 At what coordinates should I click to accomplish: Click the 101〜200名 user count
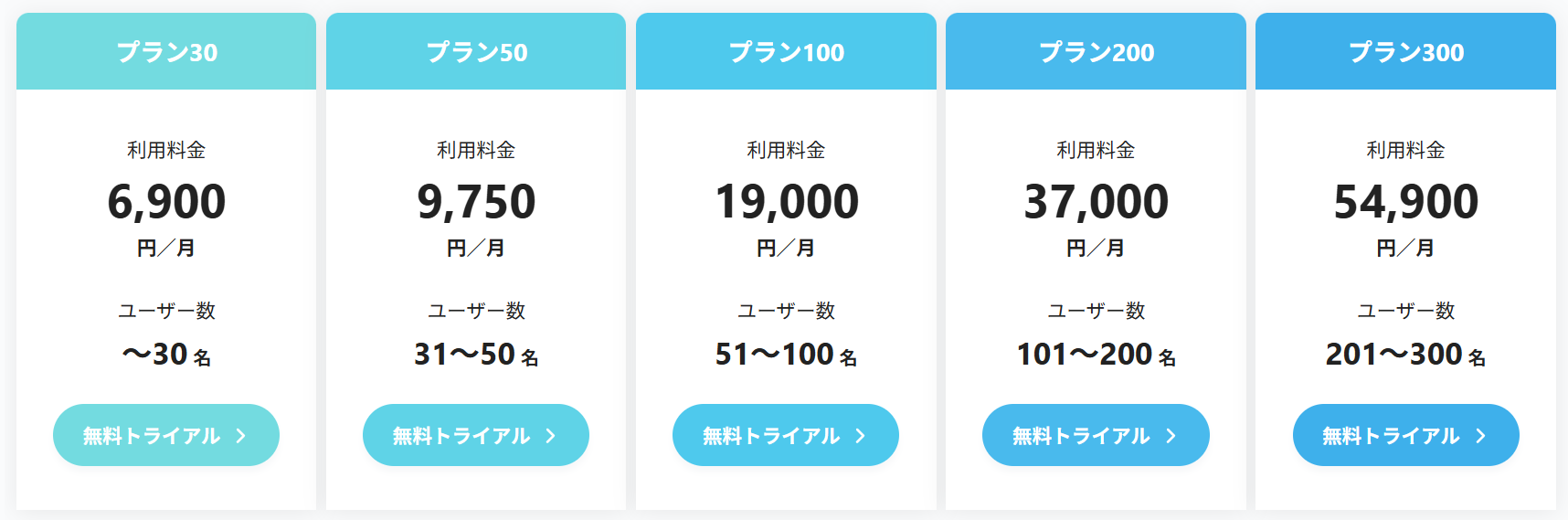click(1096, 355)
